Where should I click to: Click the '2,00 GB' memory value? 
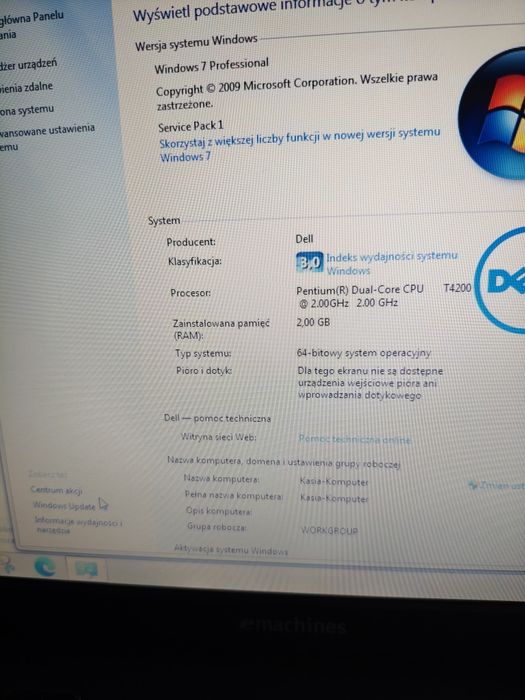pyautogui.click(x=313, y=322)
